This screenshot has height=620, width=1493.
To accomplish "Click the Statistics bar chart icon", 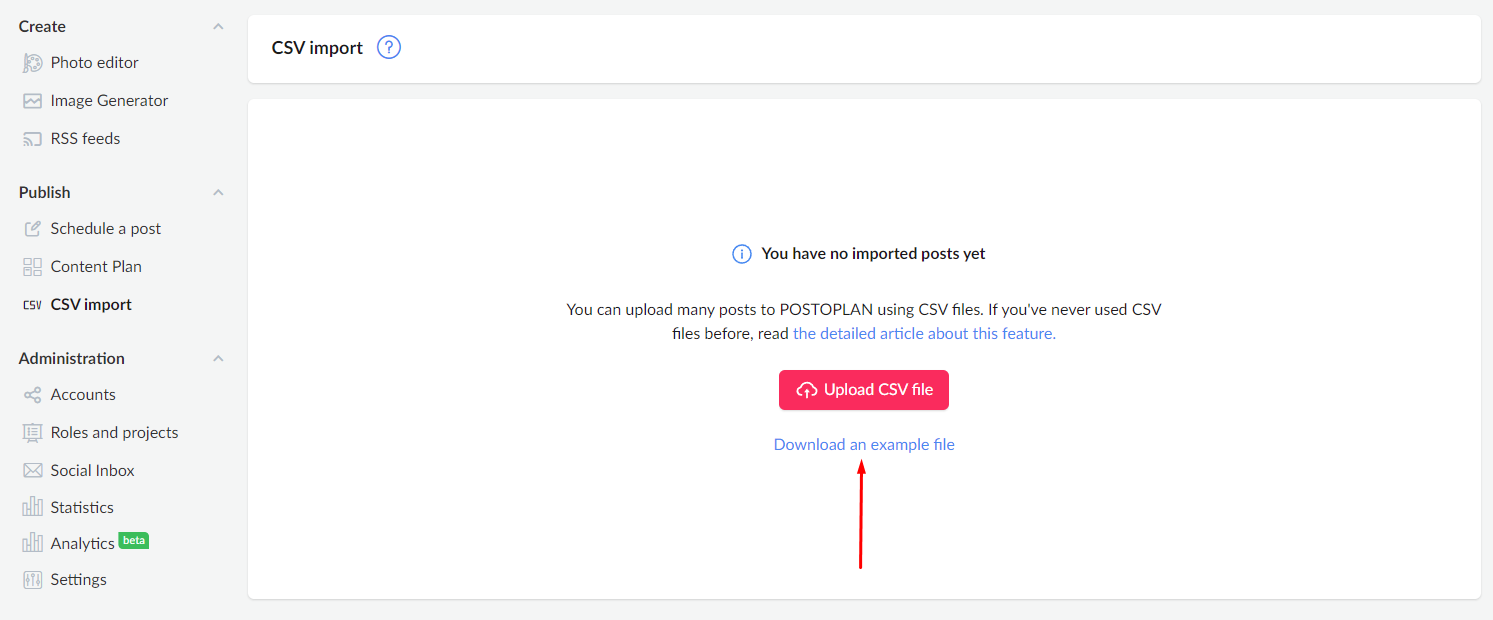I will point(33,507).
